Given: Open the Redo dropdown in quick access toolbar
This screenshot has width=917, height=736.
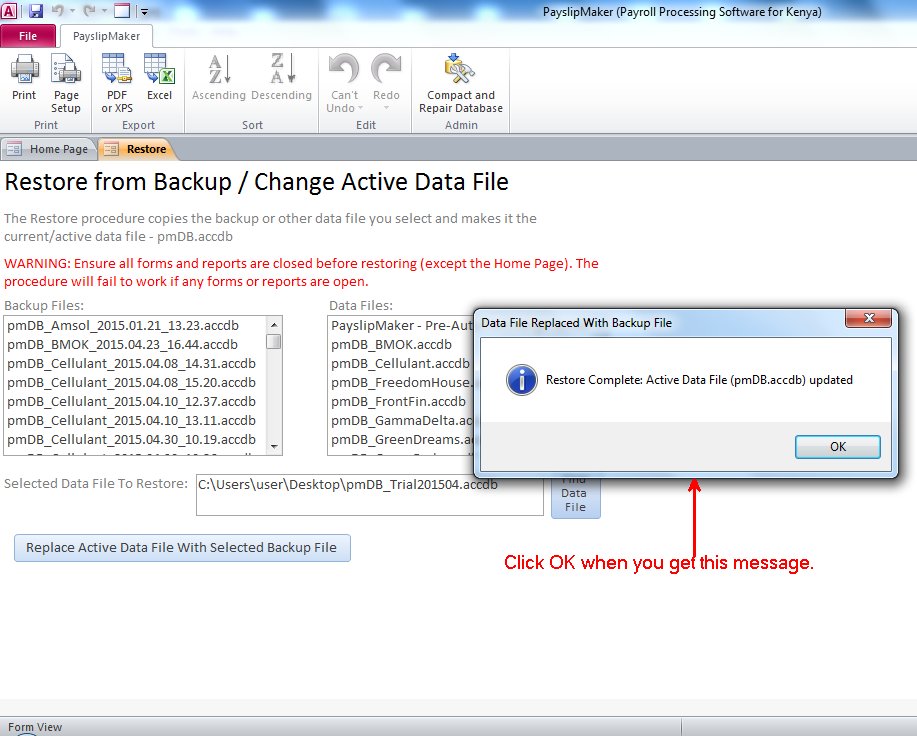Looking at the screenshot, I should tap(104, 11).
